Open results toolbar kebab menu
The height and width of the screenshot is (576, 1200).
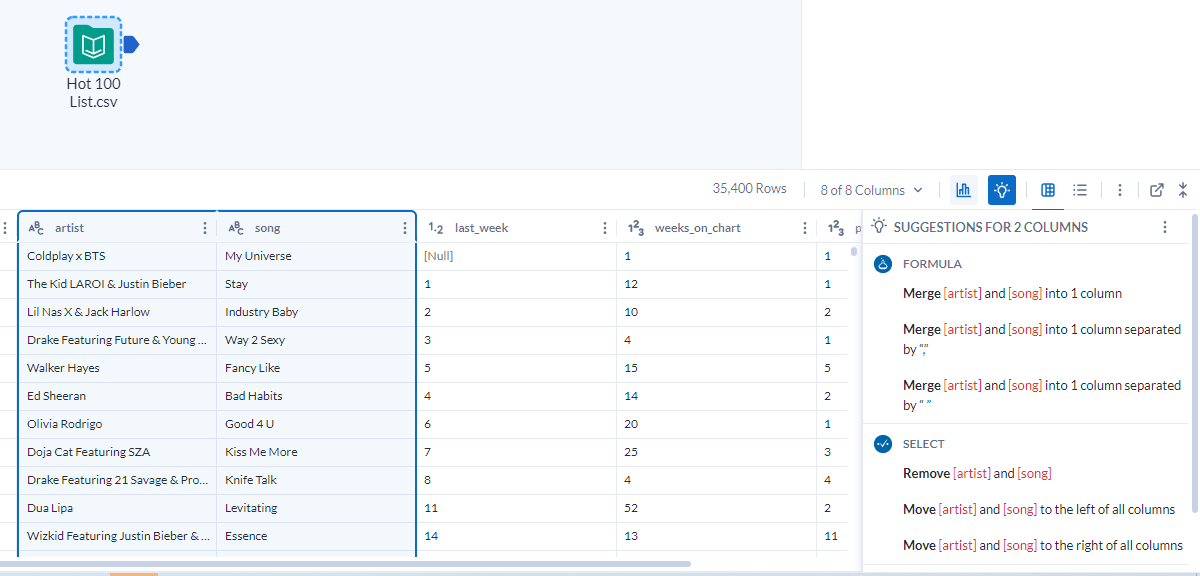coord(1120,189)
